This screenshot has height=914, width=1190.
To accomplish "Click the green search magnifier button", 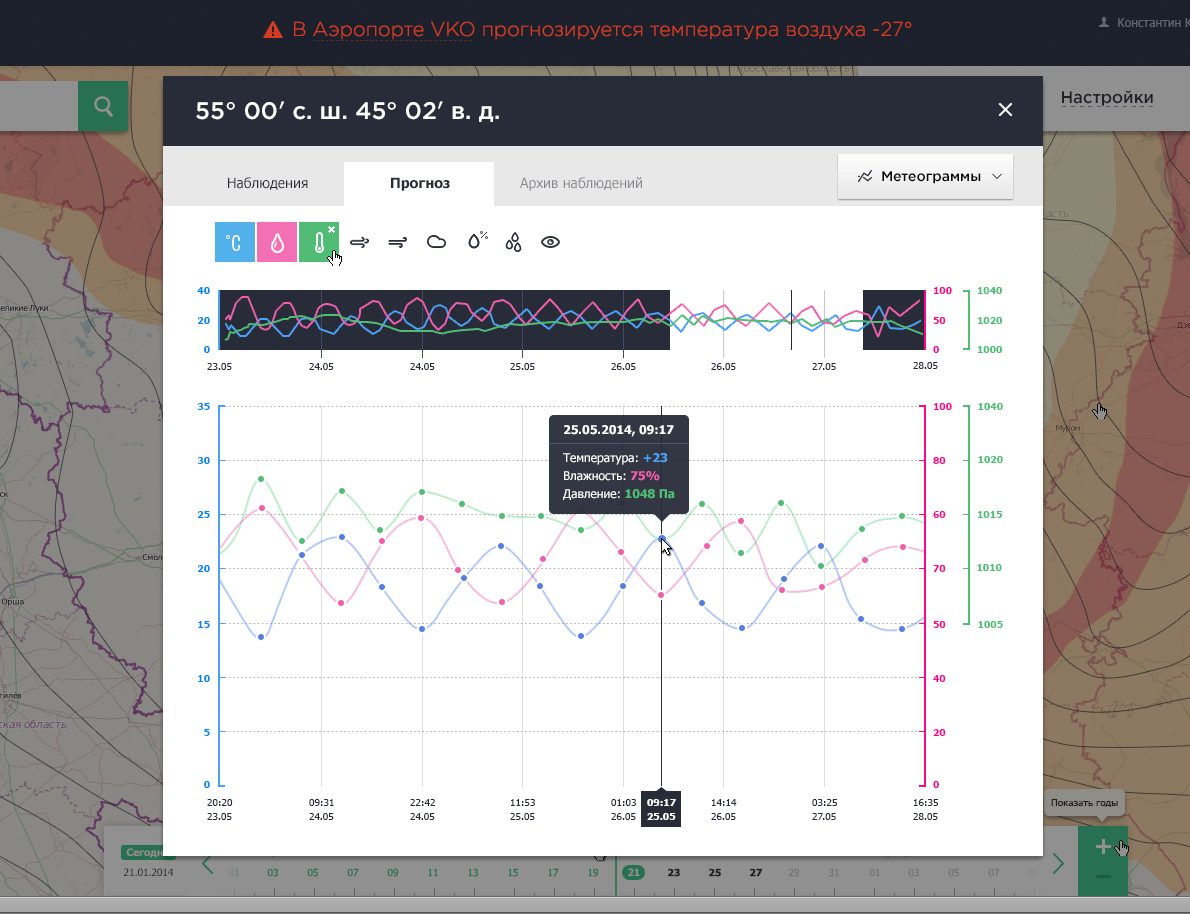I will (x=103, y=106).
